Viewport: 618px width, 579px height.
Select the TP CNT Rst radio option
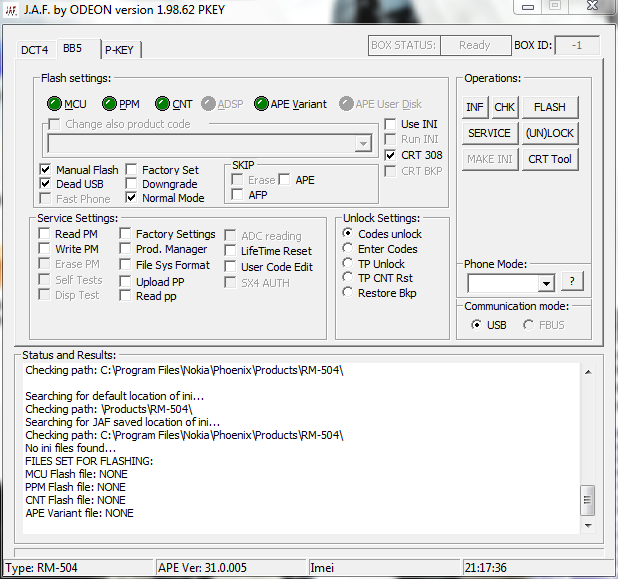348,277
